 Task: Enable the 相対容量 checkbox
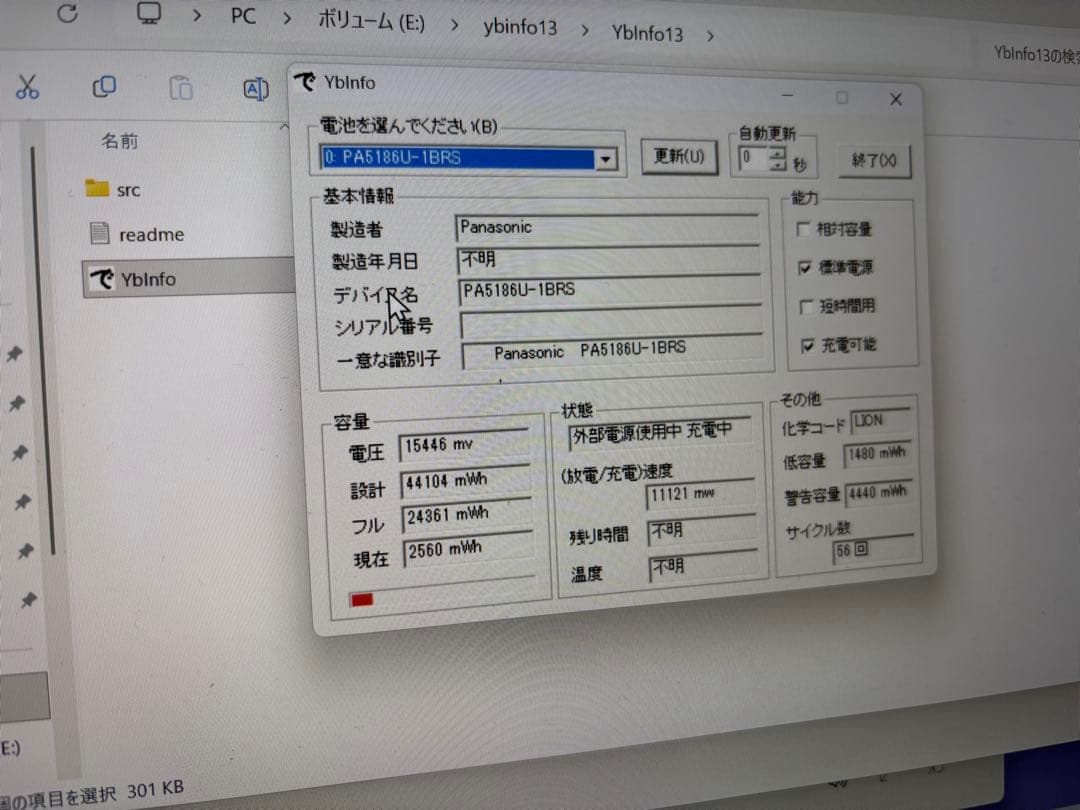[x=805, y=229]
